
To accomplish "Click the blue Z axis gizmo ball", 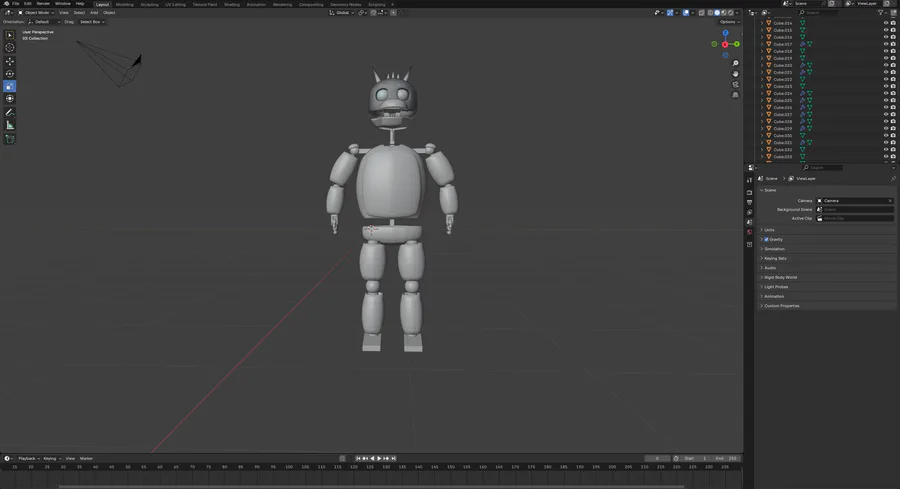I will (726, 33).
